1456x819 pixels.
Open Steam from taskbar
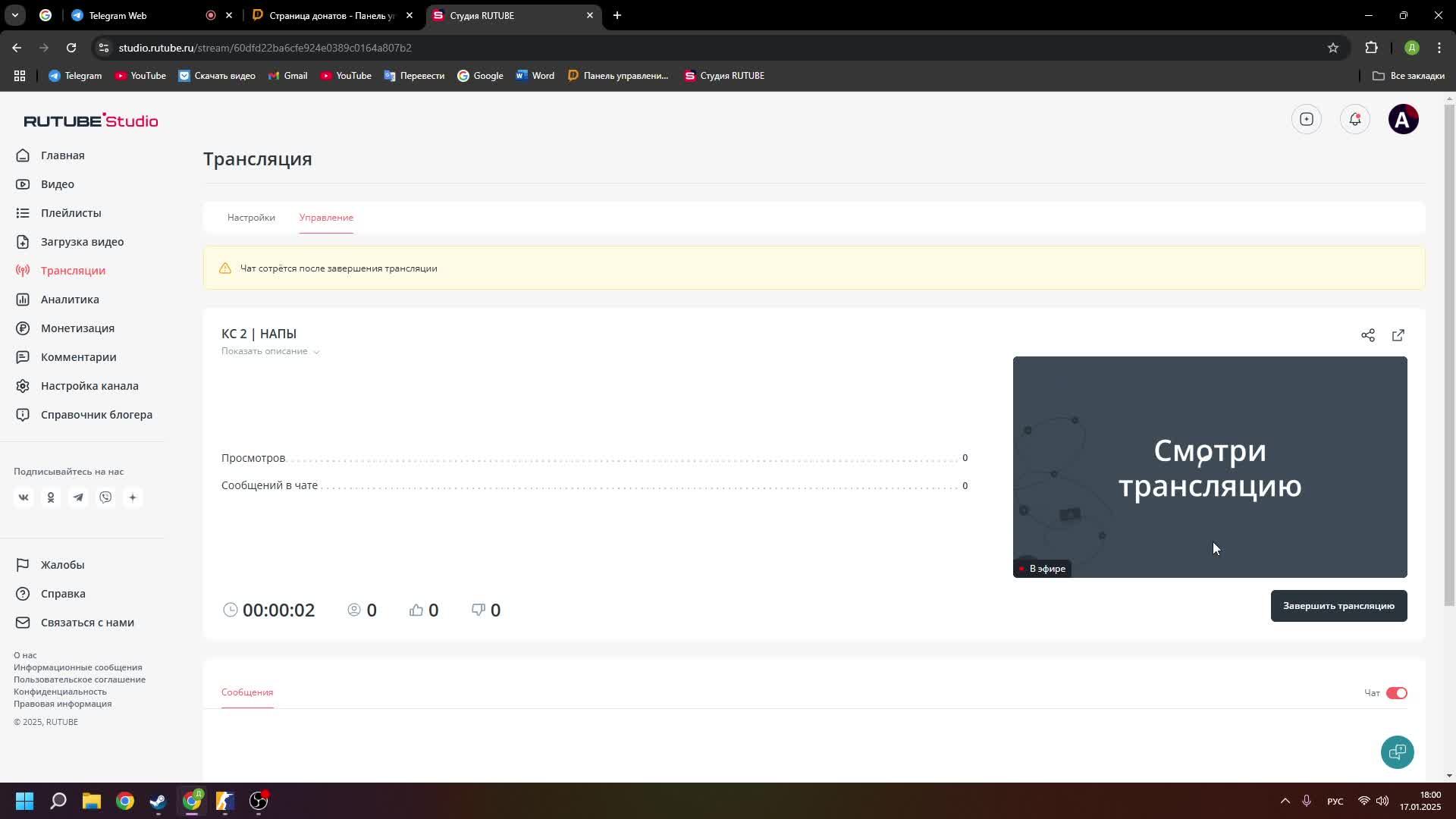pos(158,801)
